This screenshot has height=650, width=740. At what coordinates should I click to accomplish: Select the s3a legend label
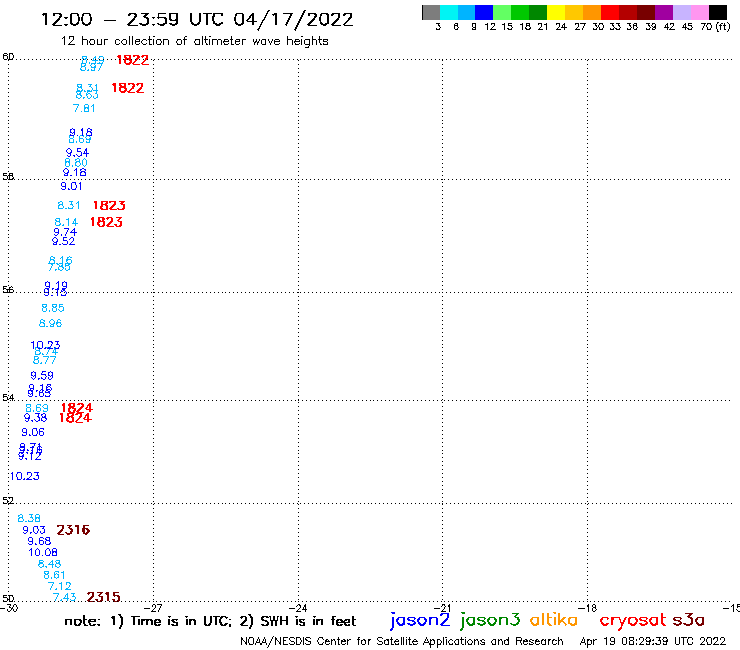(689, 620)
